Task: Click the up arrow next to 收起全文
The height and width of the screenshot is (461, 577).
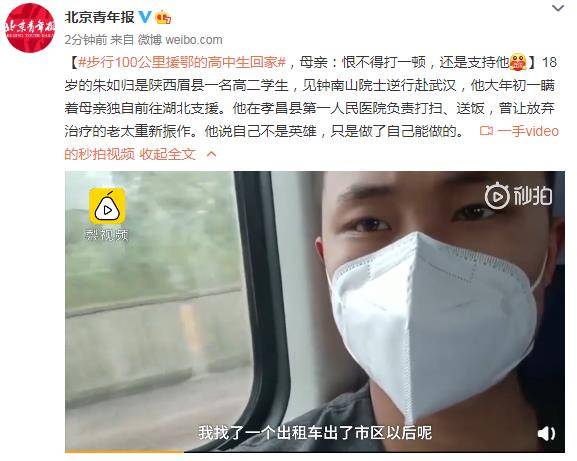Action: [211, 154]
